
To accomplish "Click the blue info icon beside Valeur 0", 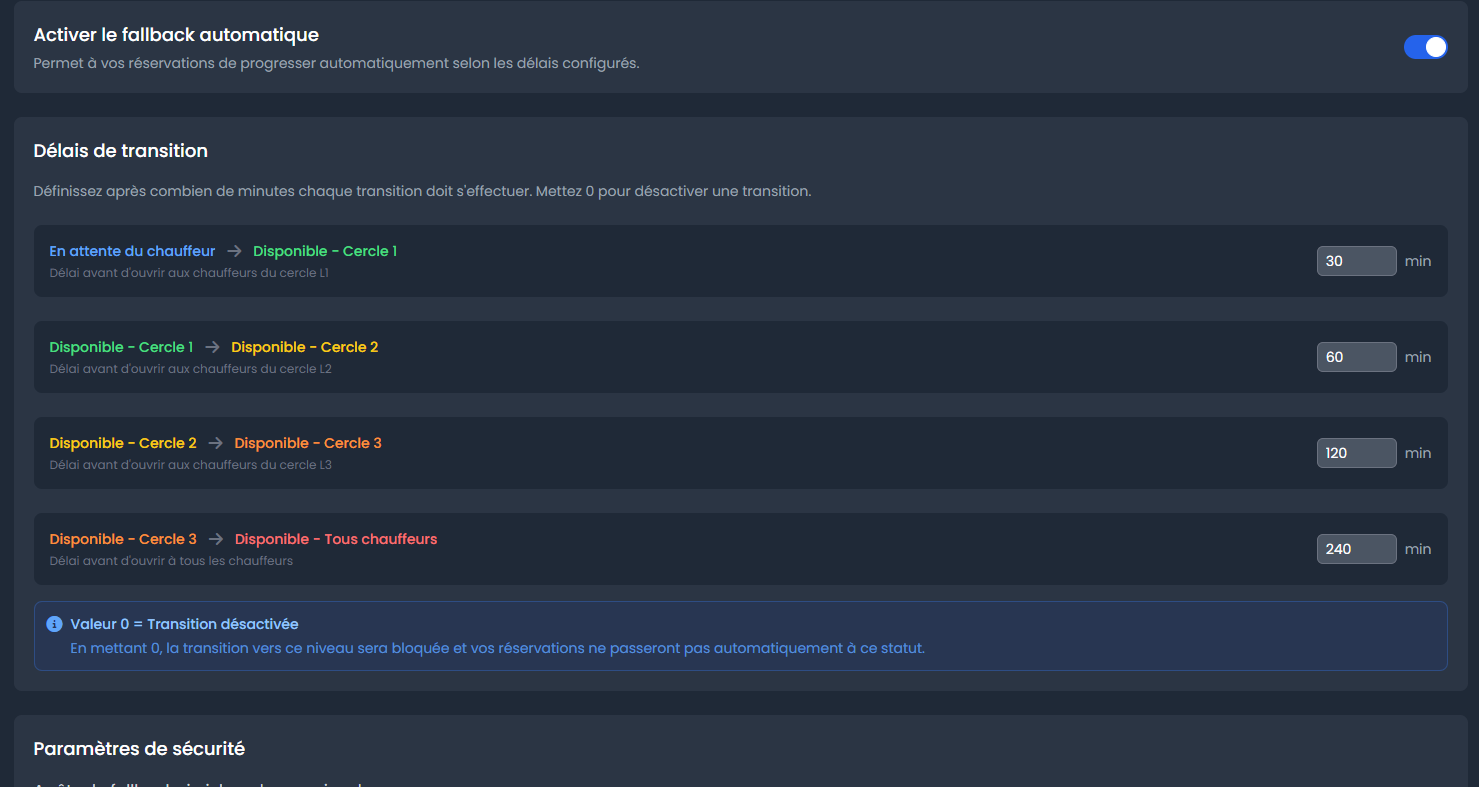I will click(55, 624).
